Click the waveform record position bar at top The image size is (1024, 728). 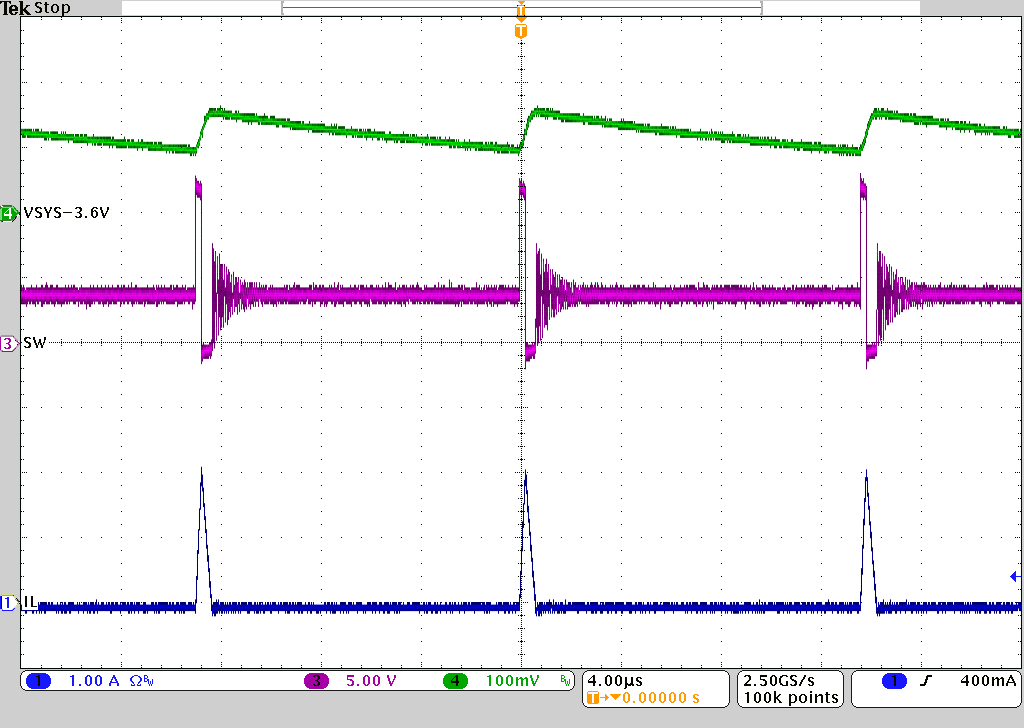pyautogui.click(x=520, y=5)
